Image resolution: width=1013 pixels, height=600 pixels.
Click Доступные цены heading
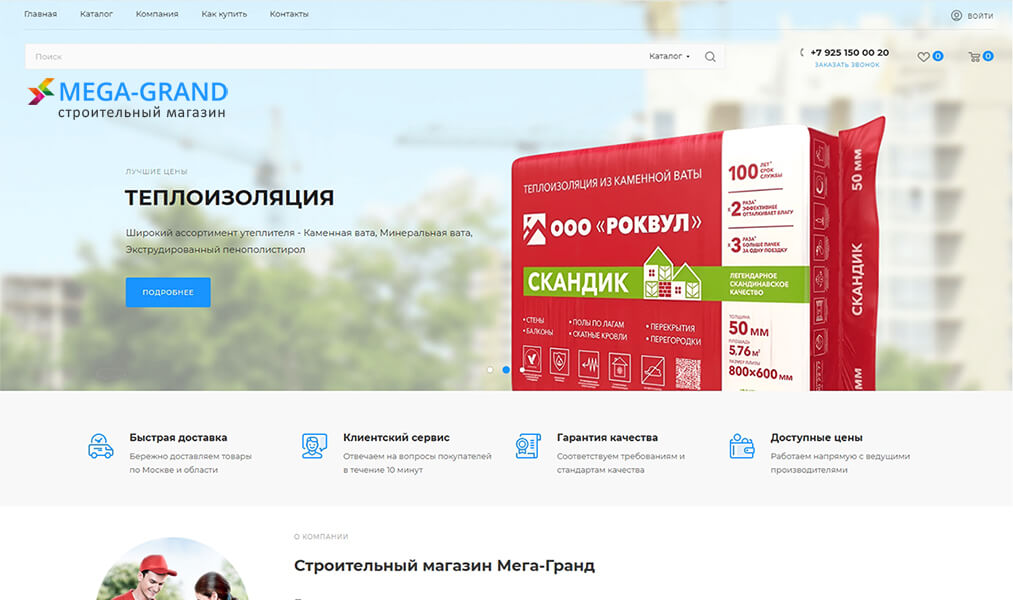pyautogui.click(x=817, y=437)
